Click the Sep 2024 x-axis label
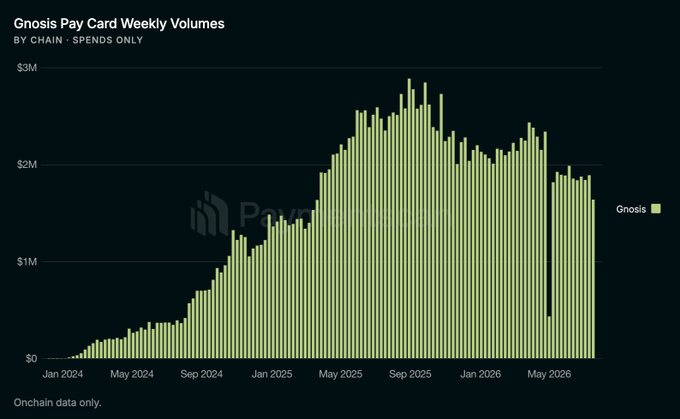This screenshot has width=680, height=419. pos(202,374)
